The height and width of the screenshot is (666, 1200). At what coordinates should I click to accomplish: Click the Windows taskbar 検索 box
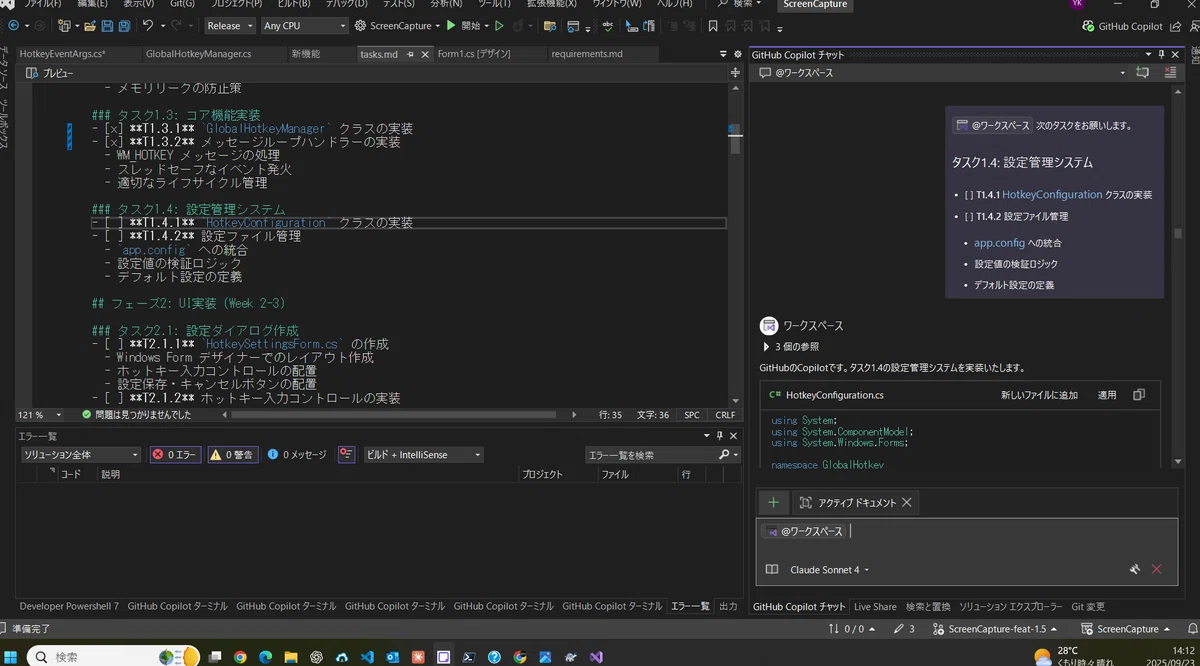click(112, 657)
